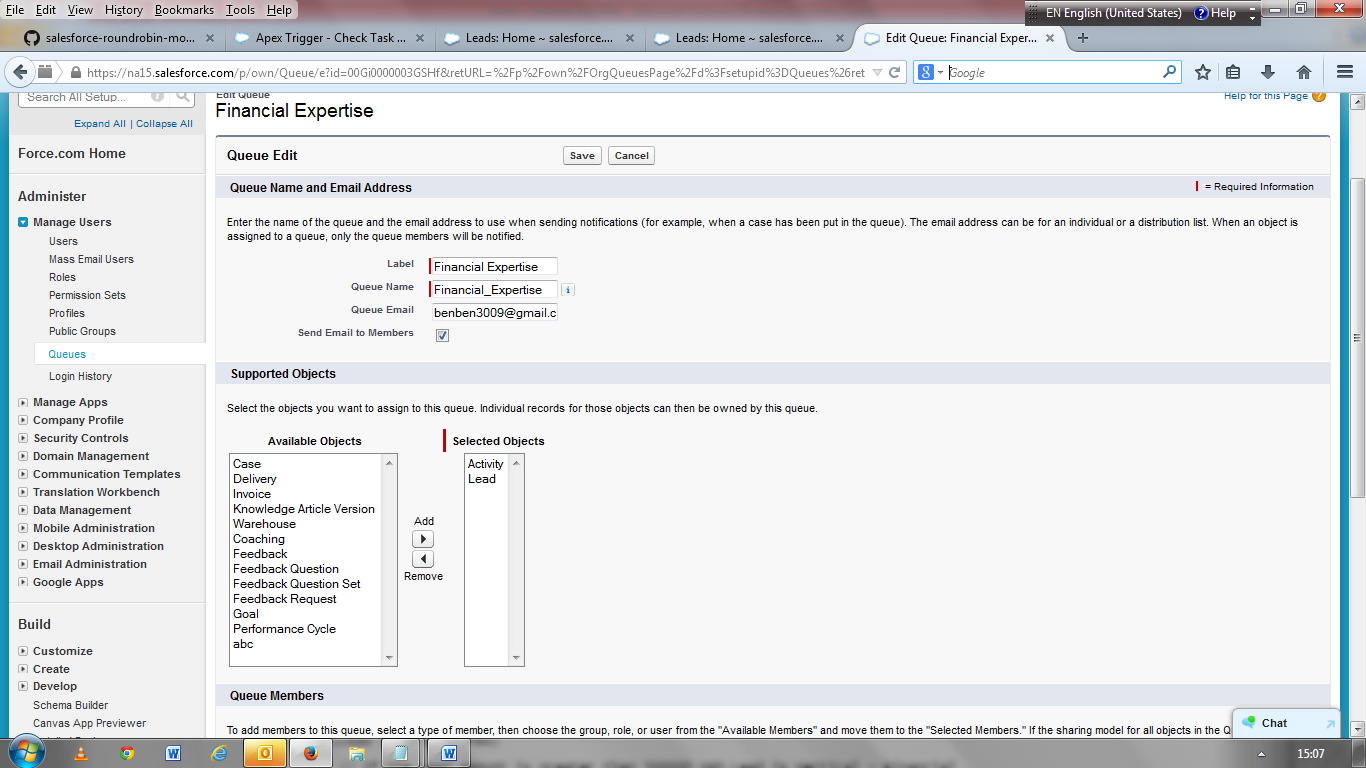Image resolution: width=1366 pixels, height=768 pixels.
Task: Go to the browser home page icon
Action: pos(1304,72)
